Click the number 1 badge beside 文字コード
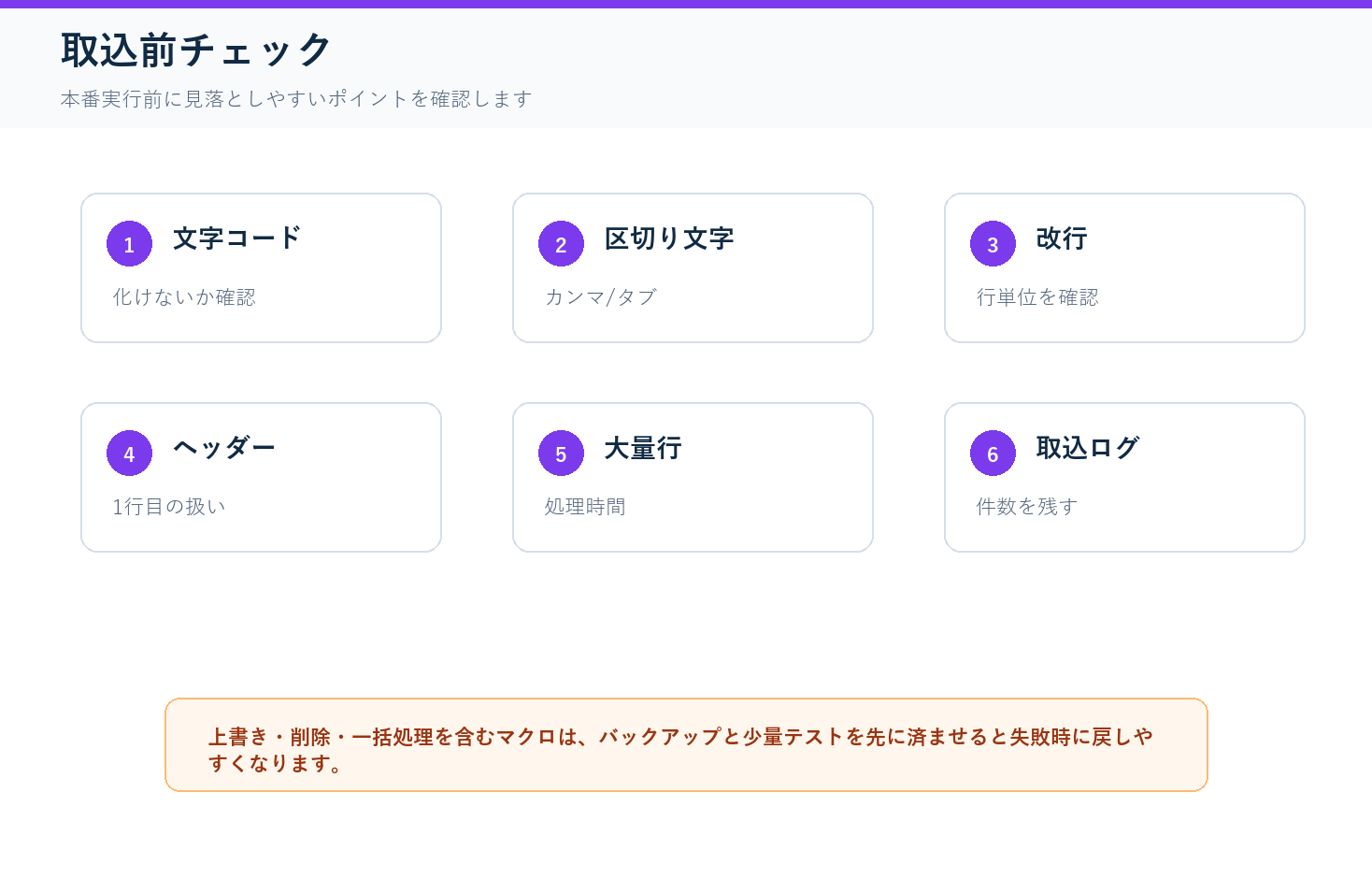1372x879 pixels. (x=129, y=244)
